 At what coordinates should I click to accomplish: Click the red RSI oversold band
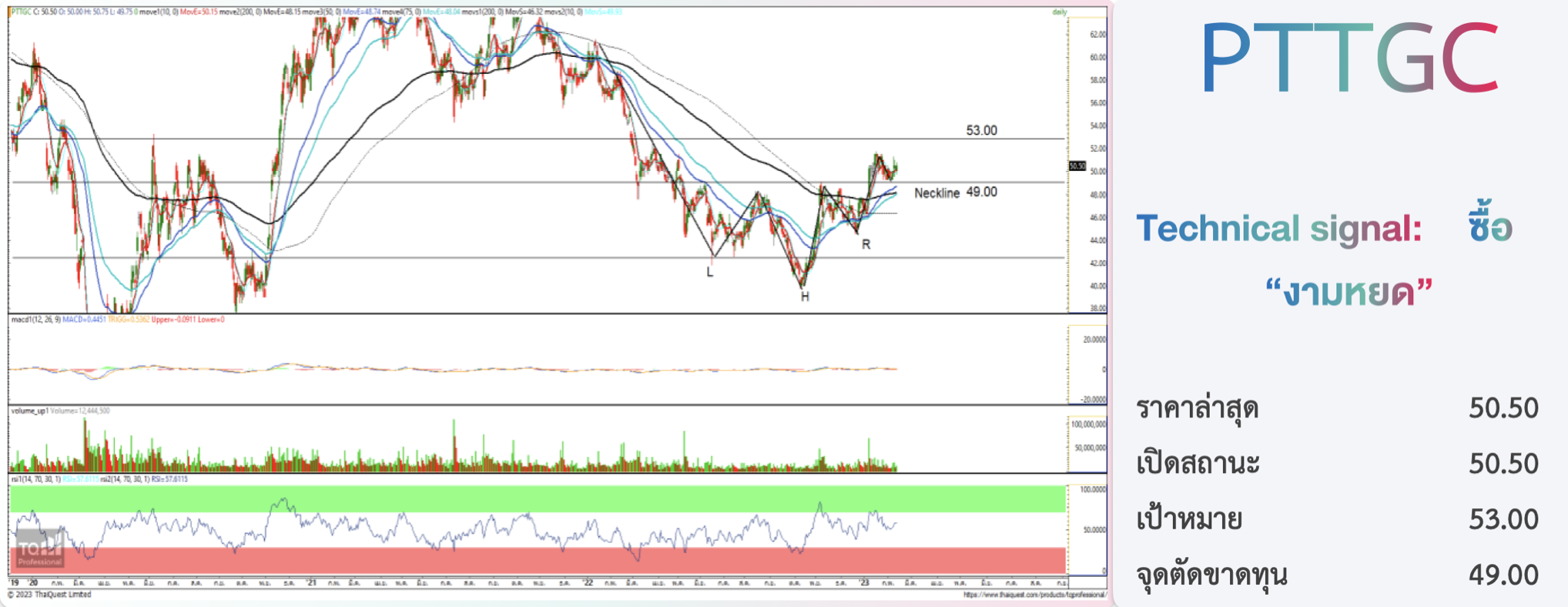click(x=538, y=561)
